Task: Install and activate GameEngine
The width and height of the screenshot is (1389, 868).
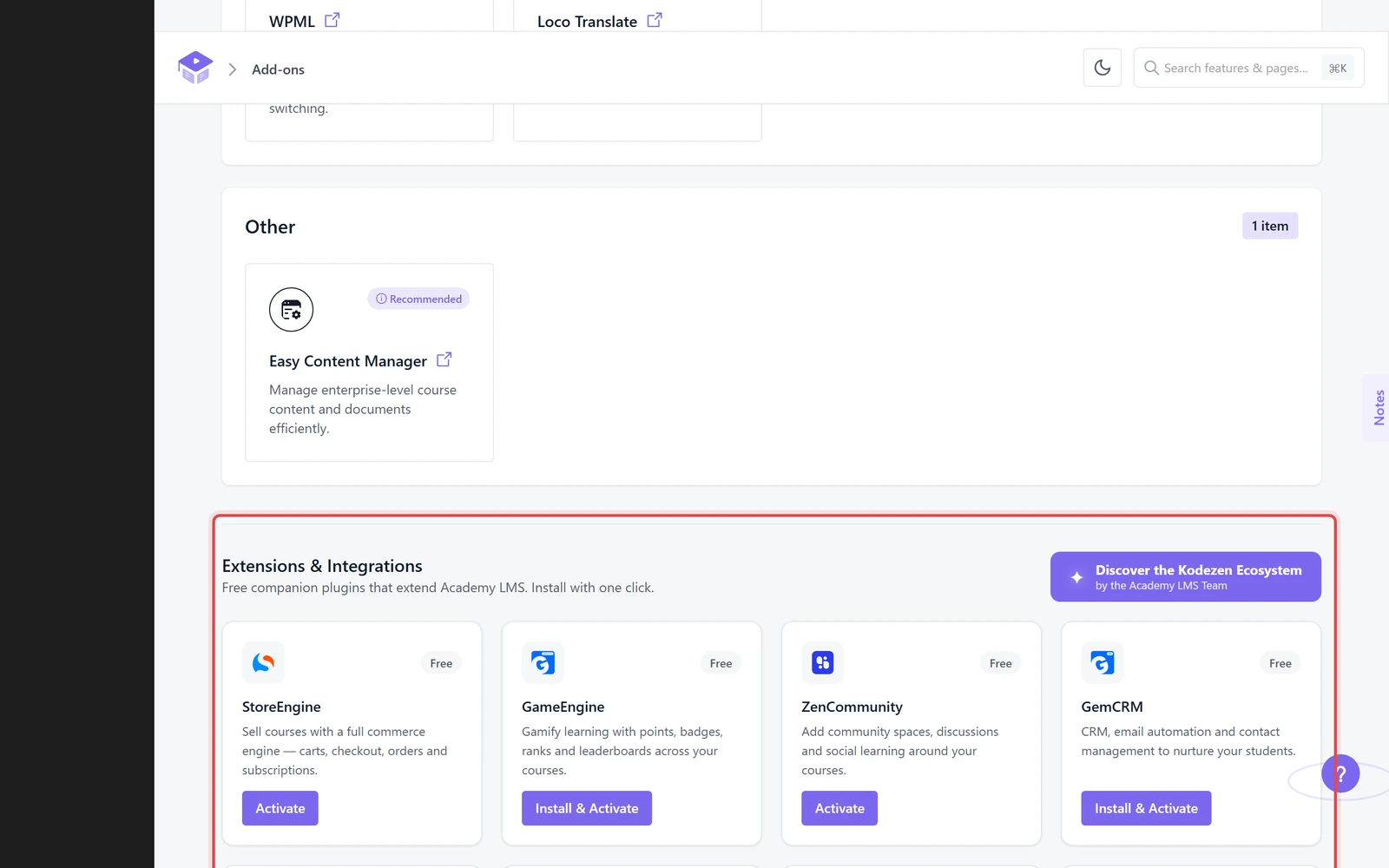Action: click(587, 808)
